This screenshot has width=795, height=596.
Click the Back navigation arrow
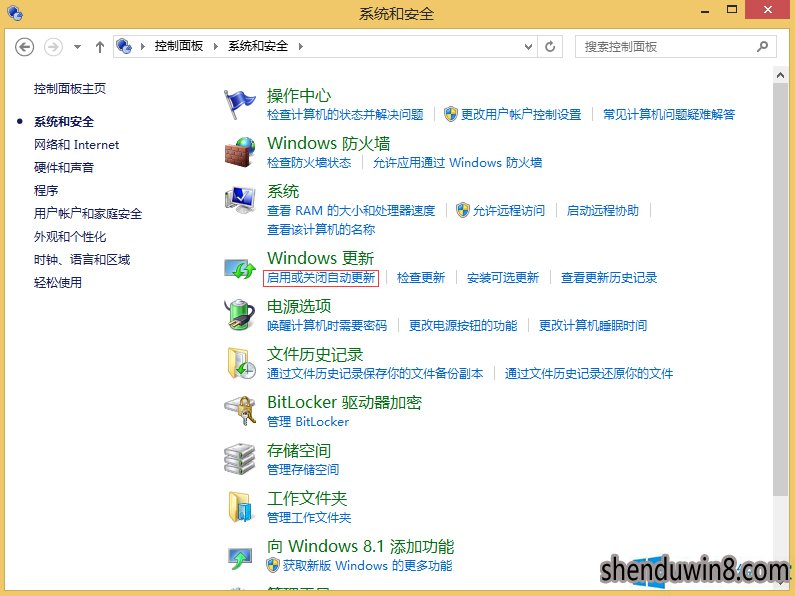click(x=24, y=47)
